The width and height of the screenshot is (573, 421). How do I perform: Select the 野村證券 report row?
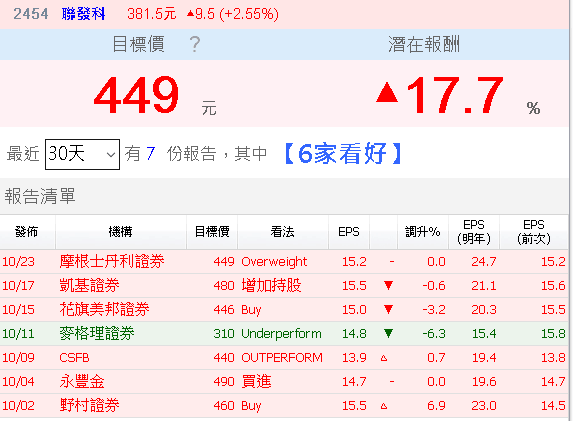[284, 406]
